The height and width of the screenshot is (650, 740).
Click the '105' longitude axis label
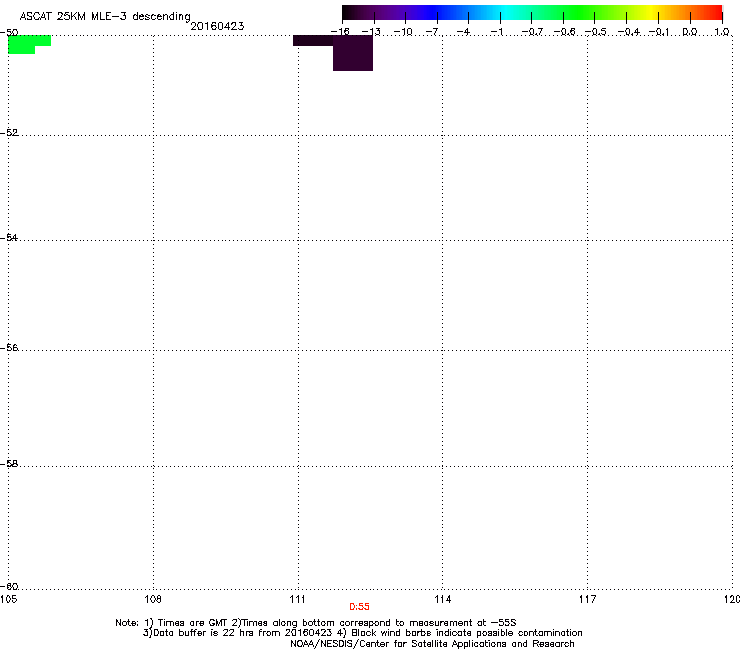(x=8, y=599)
